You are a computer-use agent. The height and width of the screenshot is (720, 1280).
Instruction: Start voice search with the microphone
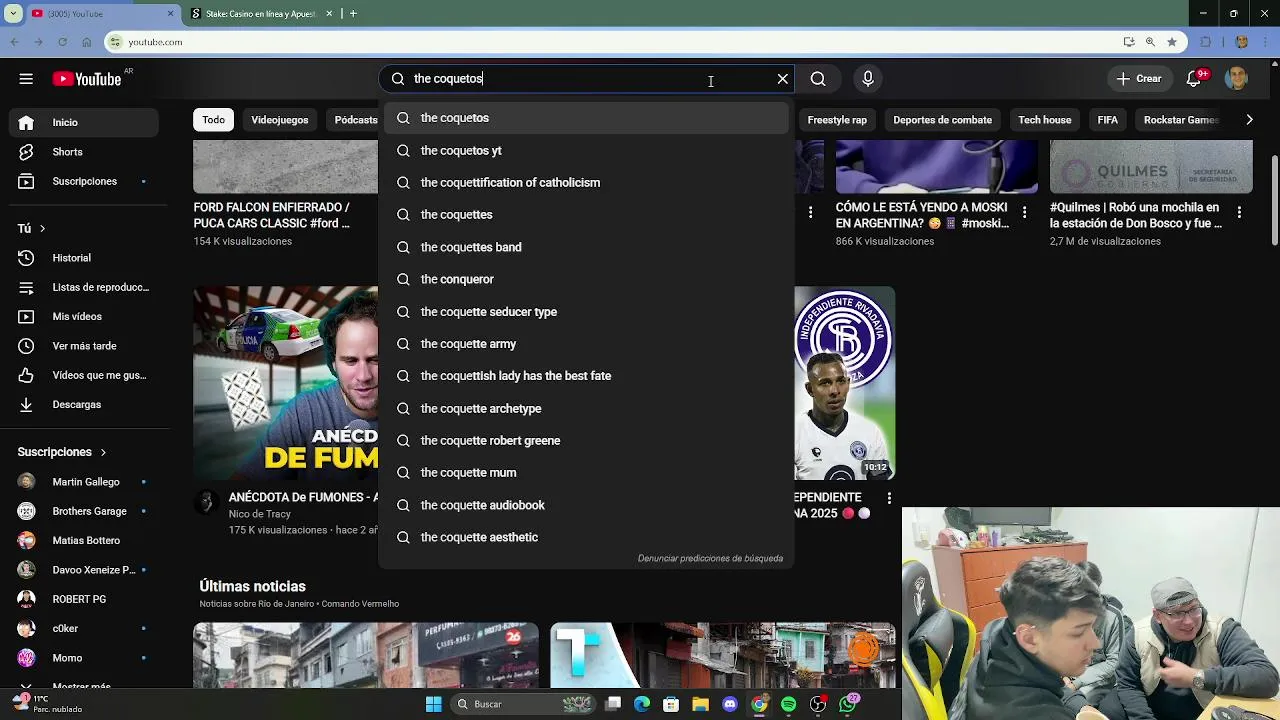[x=868, y=79]
